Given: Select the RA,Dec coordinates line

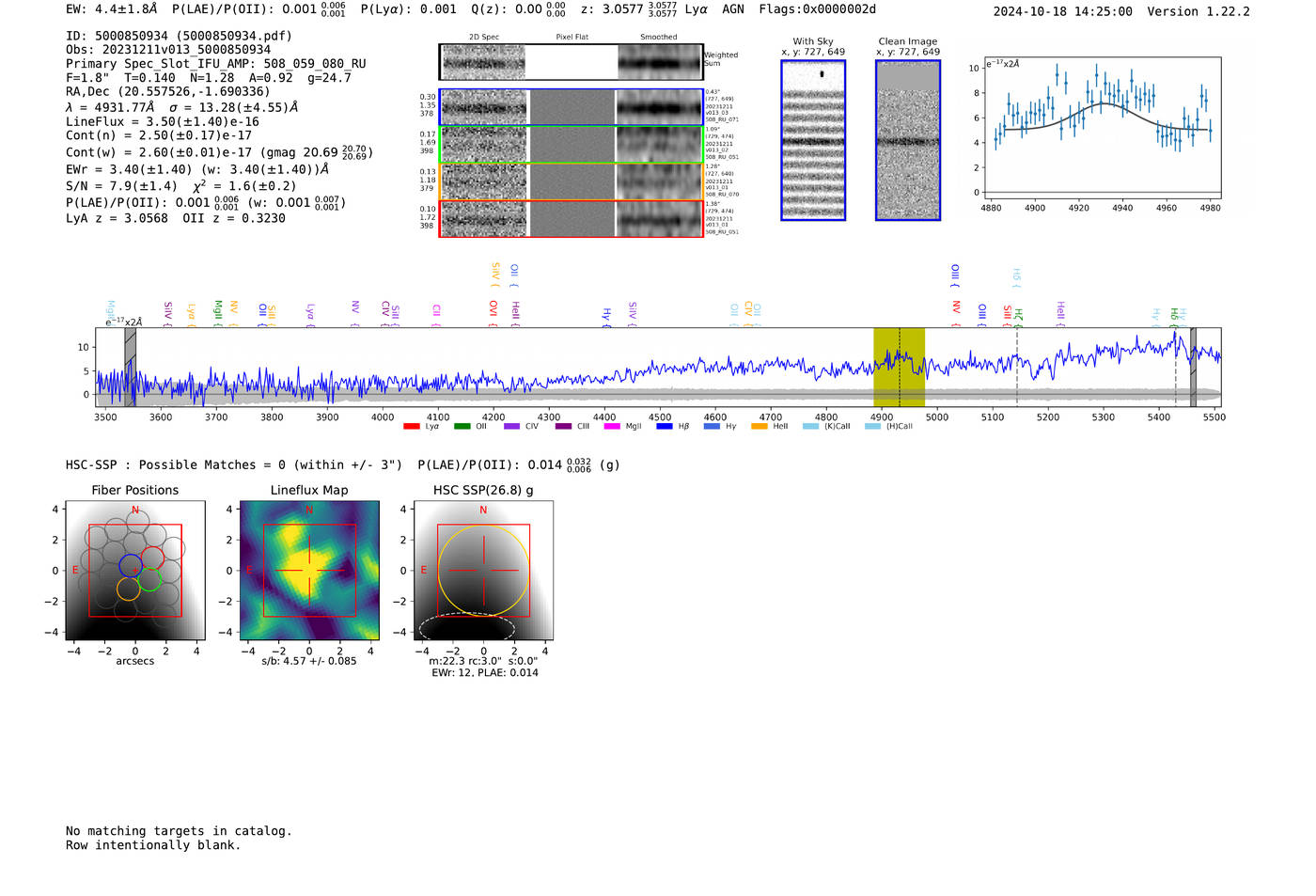Looking at the screenshot, I should pyautogui.click(x=168, y=91).
